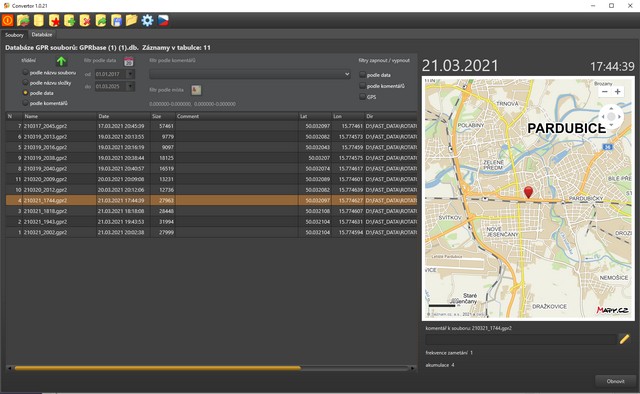
Task: Switch to the Soubory tab
Action: [x=14, y=35]
